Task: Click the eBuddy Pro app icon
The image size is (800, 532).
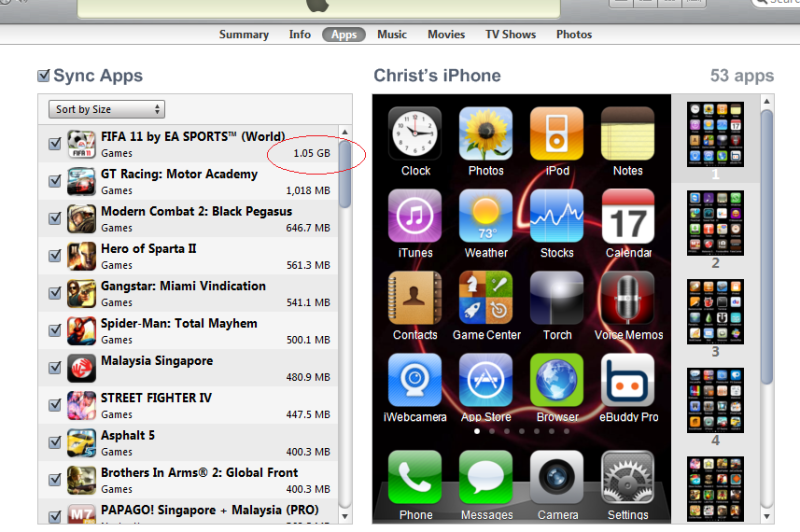Action: click(628, 380)
